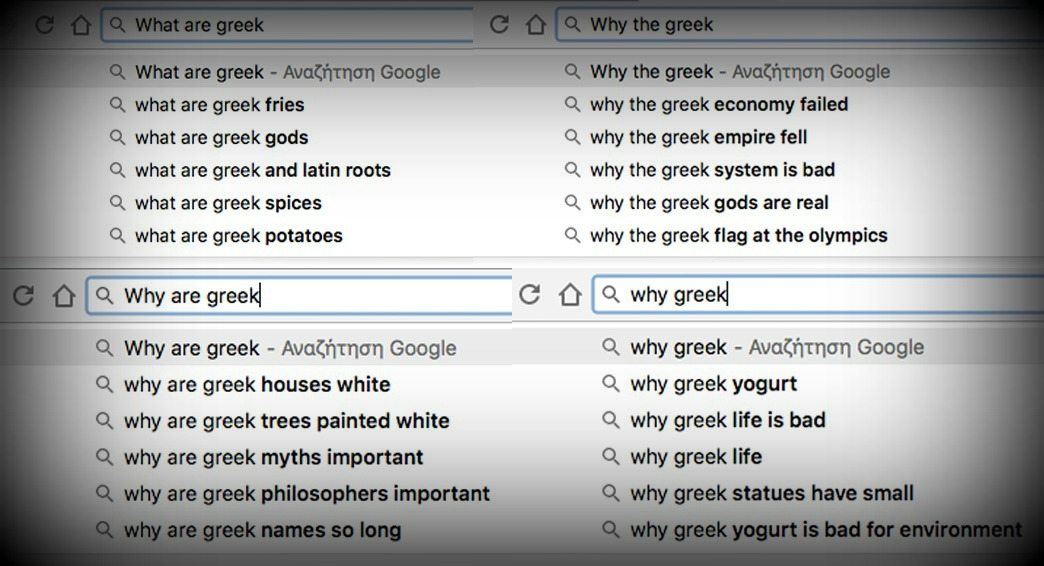Click reload icon beside "why greek" bar

(x=530, y=295)
